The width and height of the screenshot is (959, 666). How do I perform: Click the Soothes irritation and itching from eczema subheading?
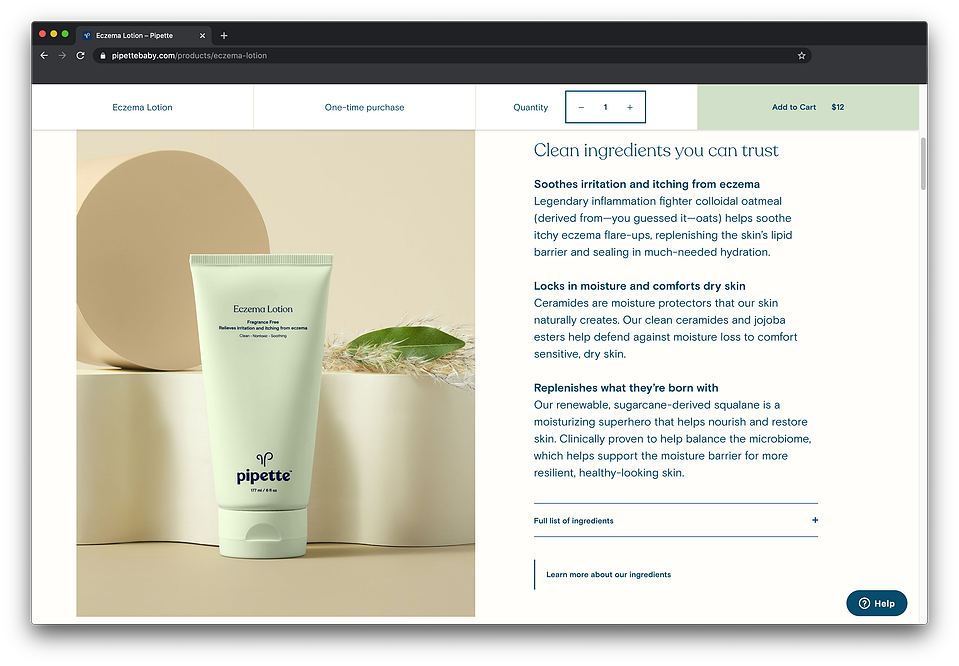coord(646,184)
